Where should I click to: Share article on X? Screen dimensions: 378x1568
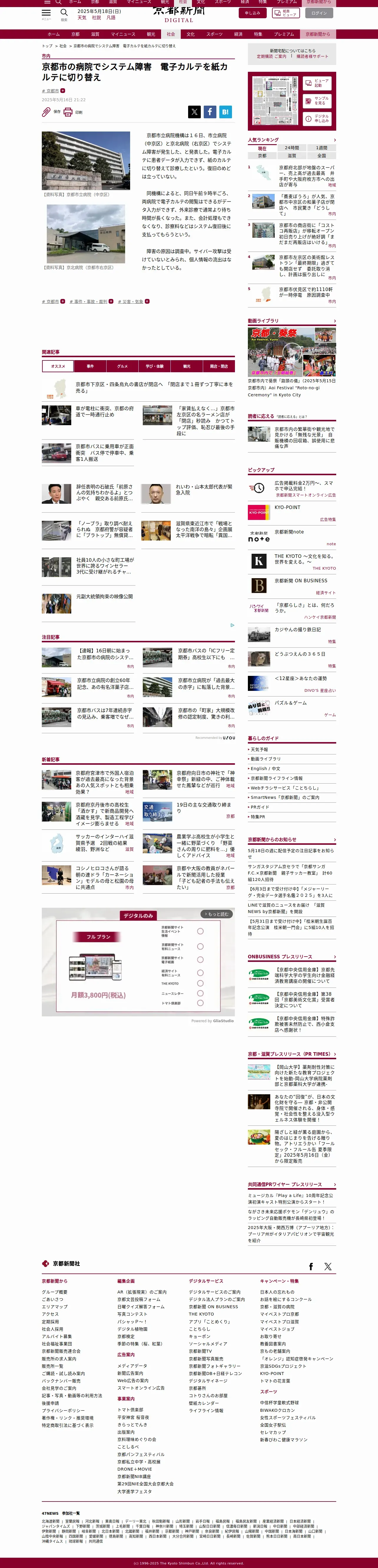tap(194, 112)
